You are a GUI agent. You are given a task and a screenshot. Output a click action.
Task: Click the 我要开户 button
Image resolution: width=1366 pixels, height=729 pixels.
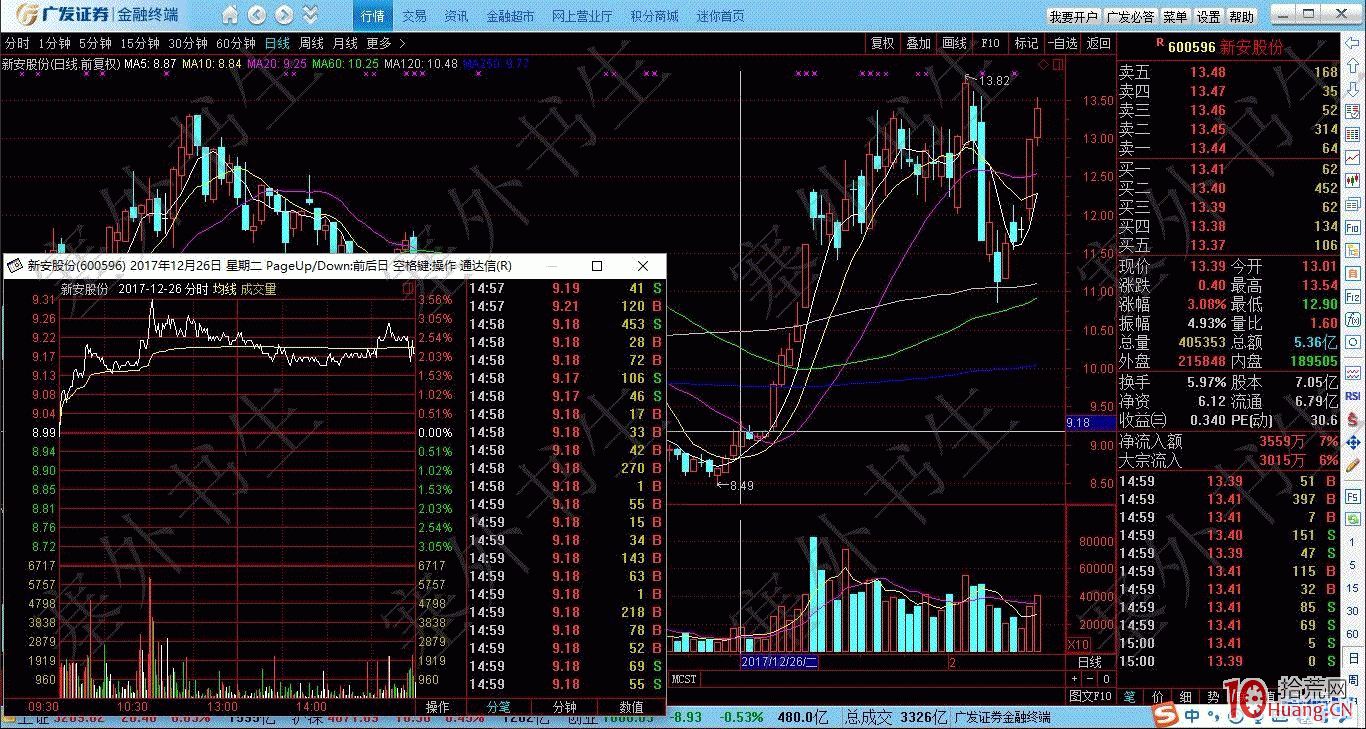(1073, 17)
